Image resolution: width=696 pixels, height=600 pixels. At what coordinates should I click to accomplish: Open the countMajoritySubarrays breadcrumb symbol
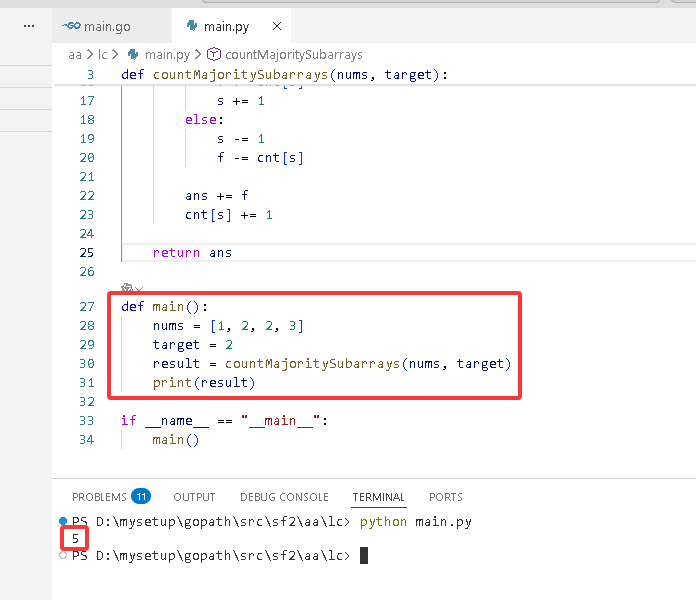pyautogui.click(x=294, y=55)
